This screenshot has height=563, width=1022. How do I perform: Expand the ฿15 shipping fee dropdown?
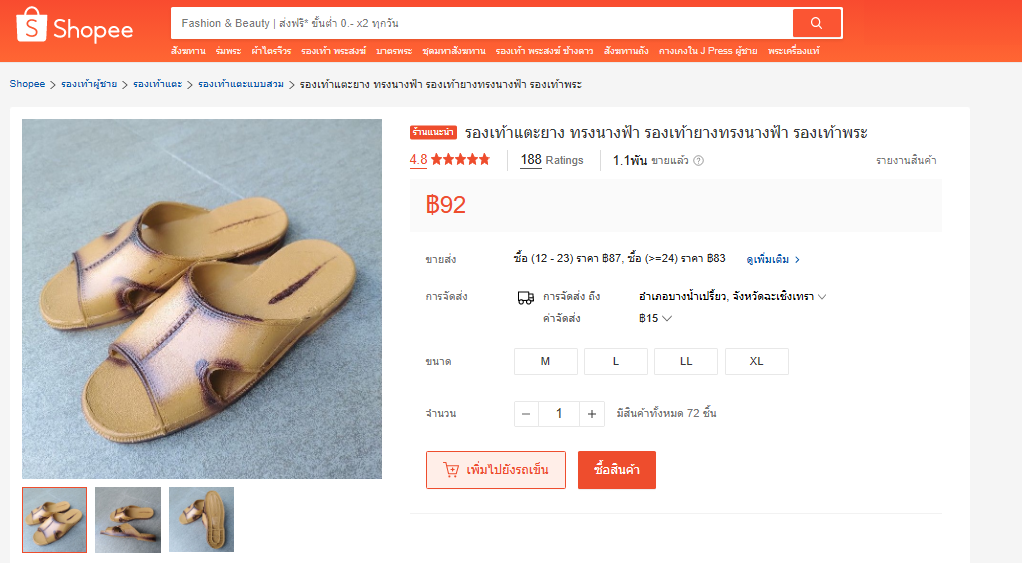pyautogui.click(x=655, y=319)
